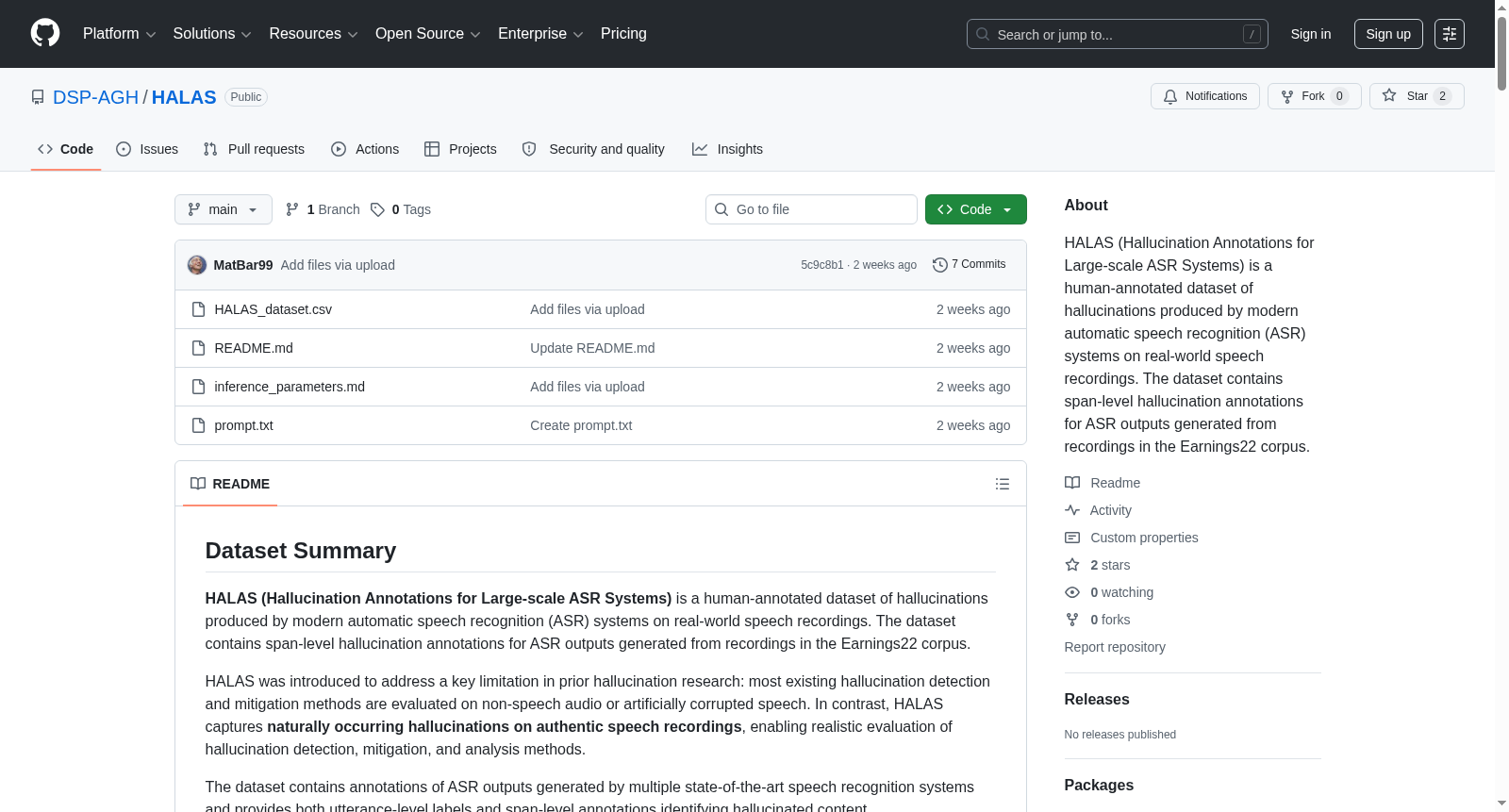Click the tag icon next to 0 Tags
Viewport: 1509px width, 812px height.
click(377, 209)
